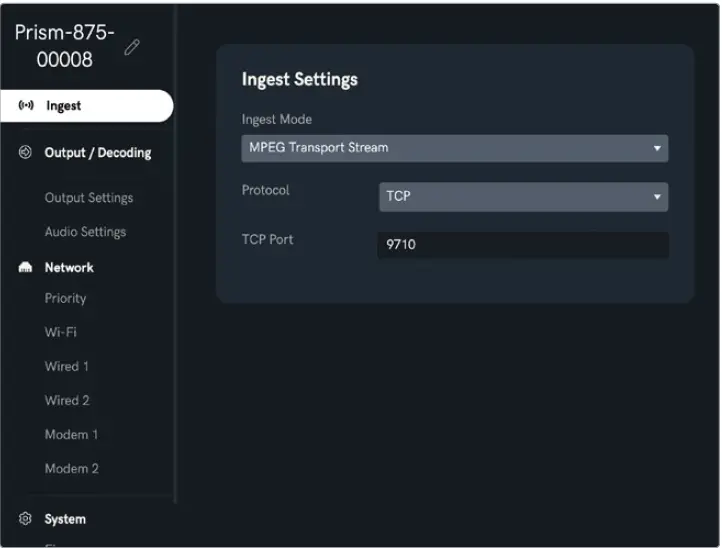Click the System gear icon
Image resolution: width=722 pixels, height=548 pixels.
point(26,519)
